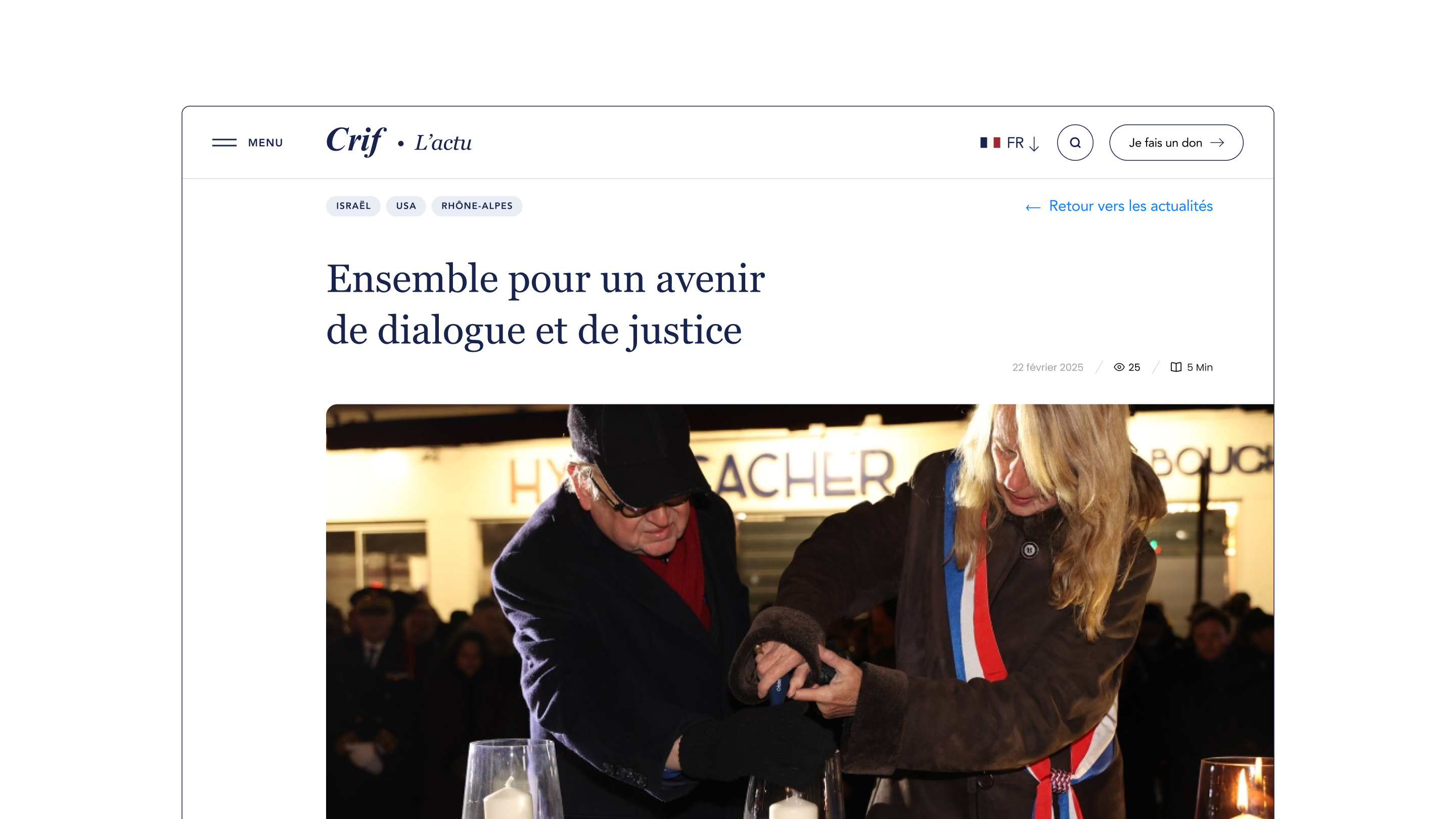
Task: Click the back arrow icon beside Retour
Action: [1033, 207]
